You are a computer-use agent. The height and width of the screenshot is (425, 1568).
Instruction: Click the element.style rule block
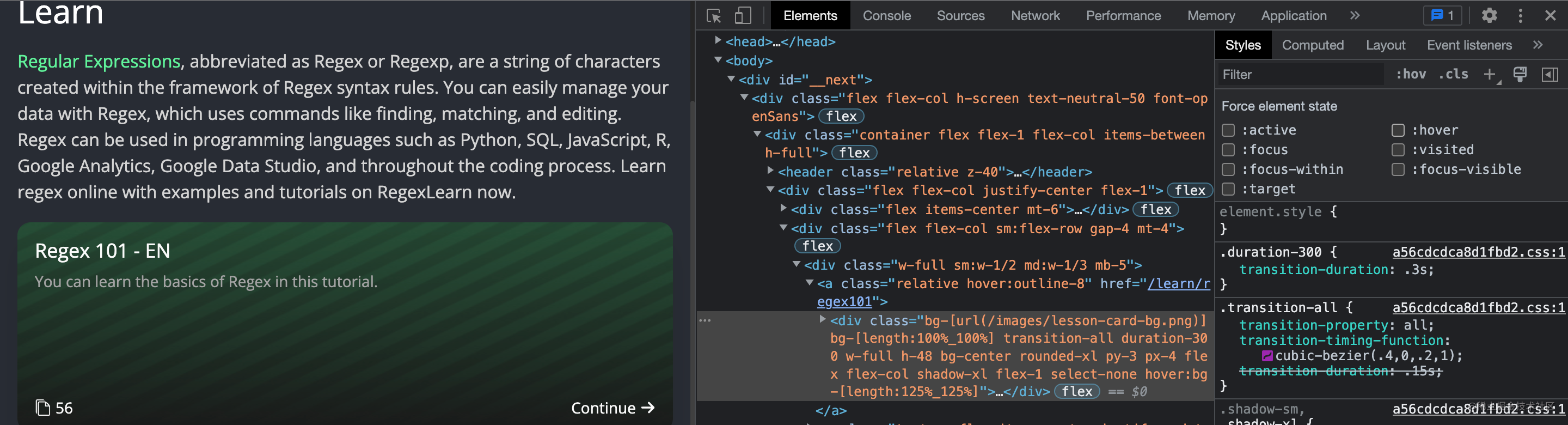[x=1392, y=221]
